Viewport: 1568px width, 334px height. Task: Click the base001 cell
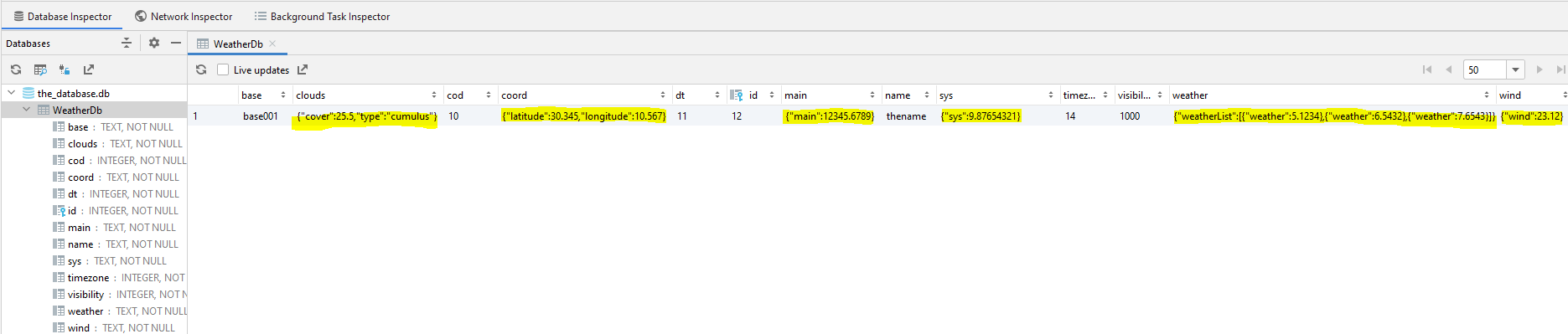tap(266, 116)
